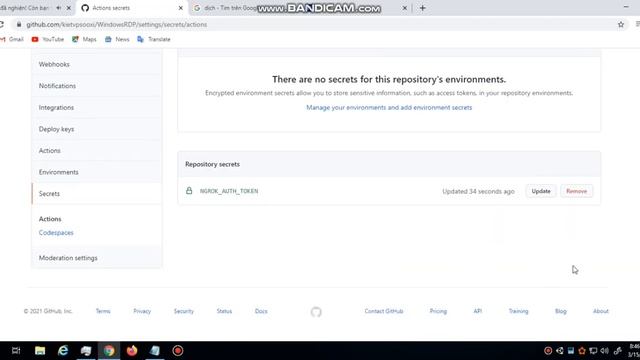Click the NGROK_AUTH_TOKEN secret name
Image resolution: width=640 pixels, height=360 pixels.
(x=229, y=191)
